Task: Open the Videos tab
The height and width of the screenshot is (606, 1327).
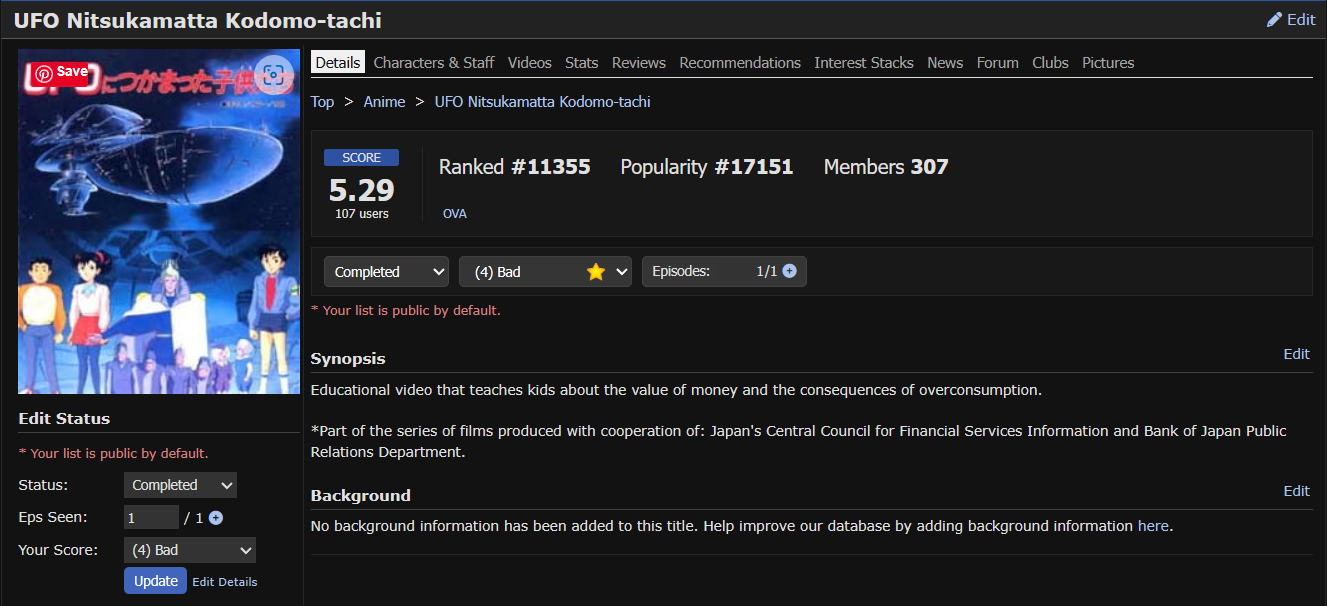Action: 529,62
